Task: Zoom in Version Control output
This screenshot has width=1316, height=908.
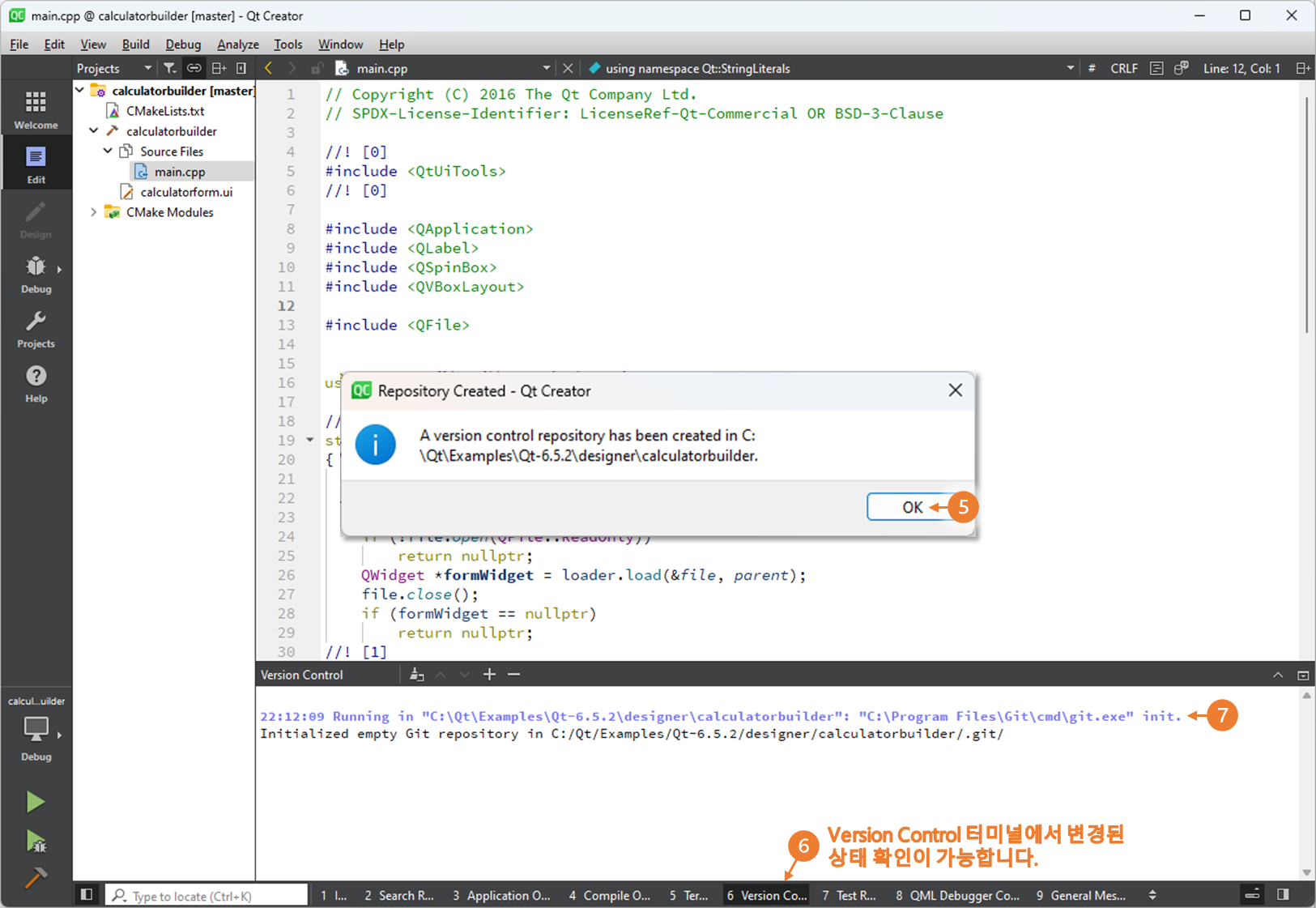Action: tap(489, 675)
